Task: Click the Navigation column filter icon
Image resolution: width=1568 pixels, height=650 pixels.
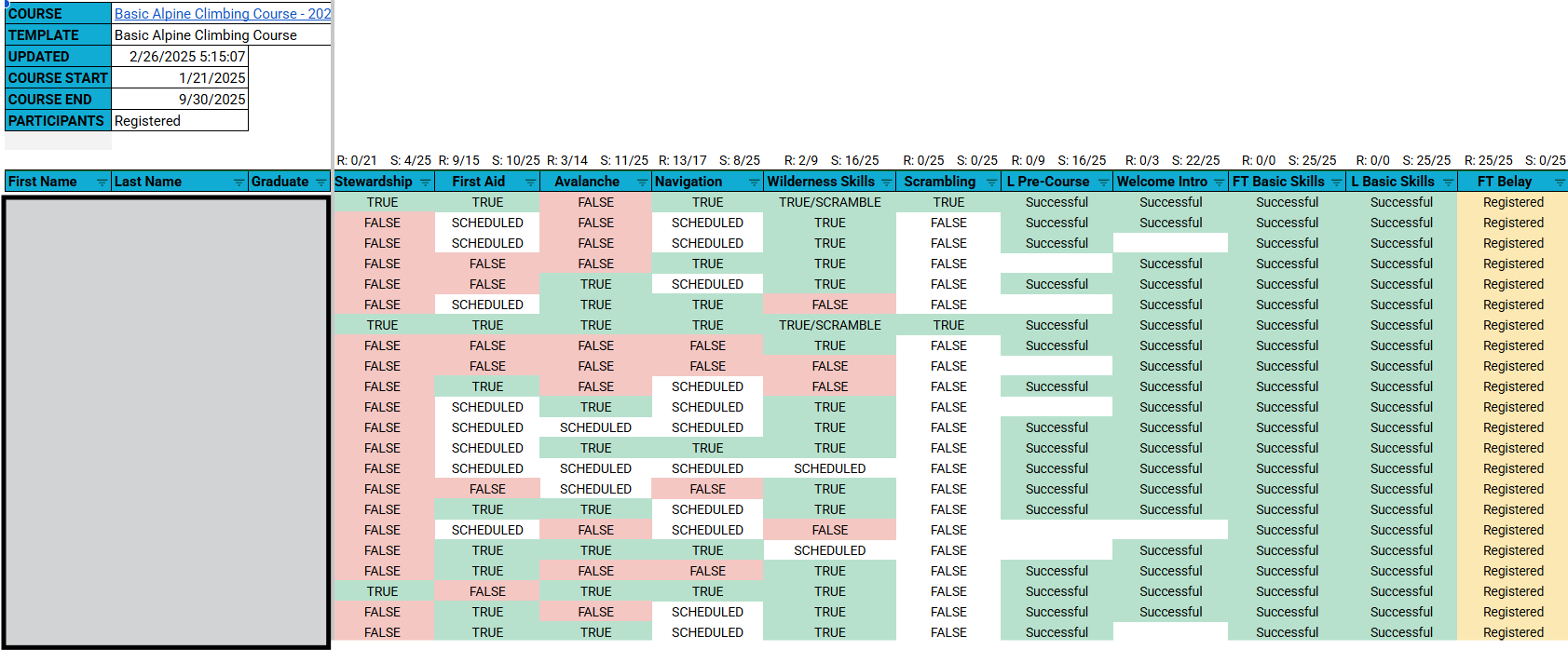Action: [754, 183]
